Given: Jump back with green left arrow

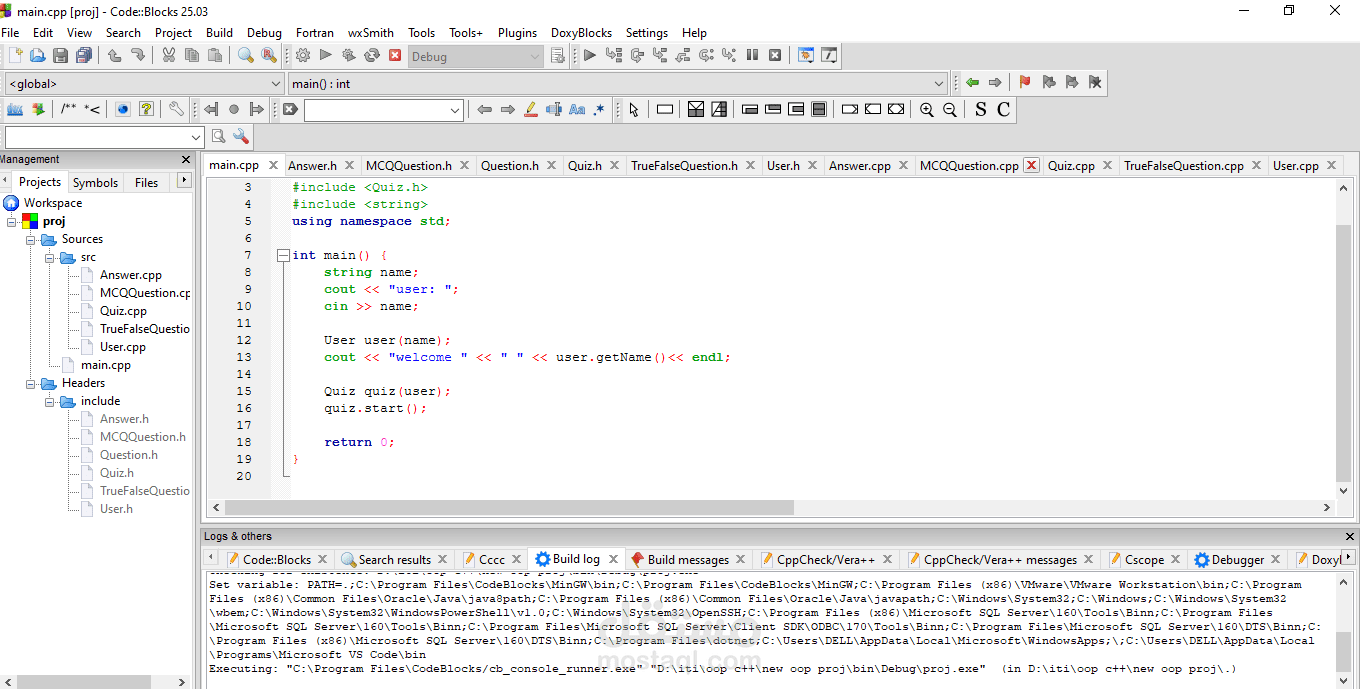Looking at the screenshot, I should coord(972,83).
